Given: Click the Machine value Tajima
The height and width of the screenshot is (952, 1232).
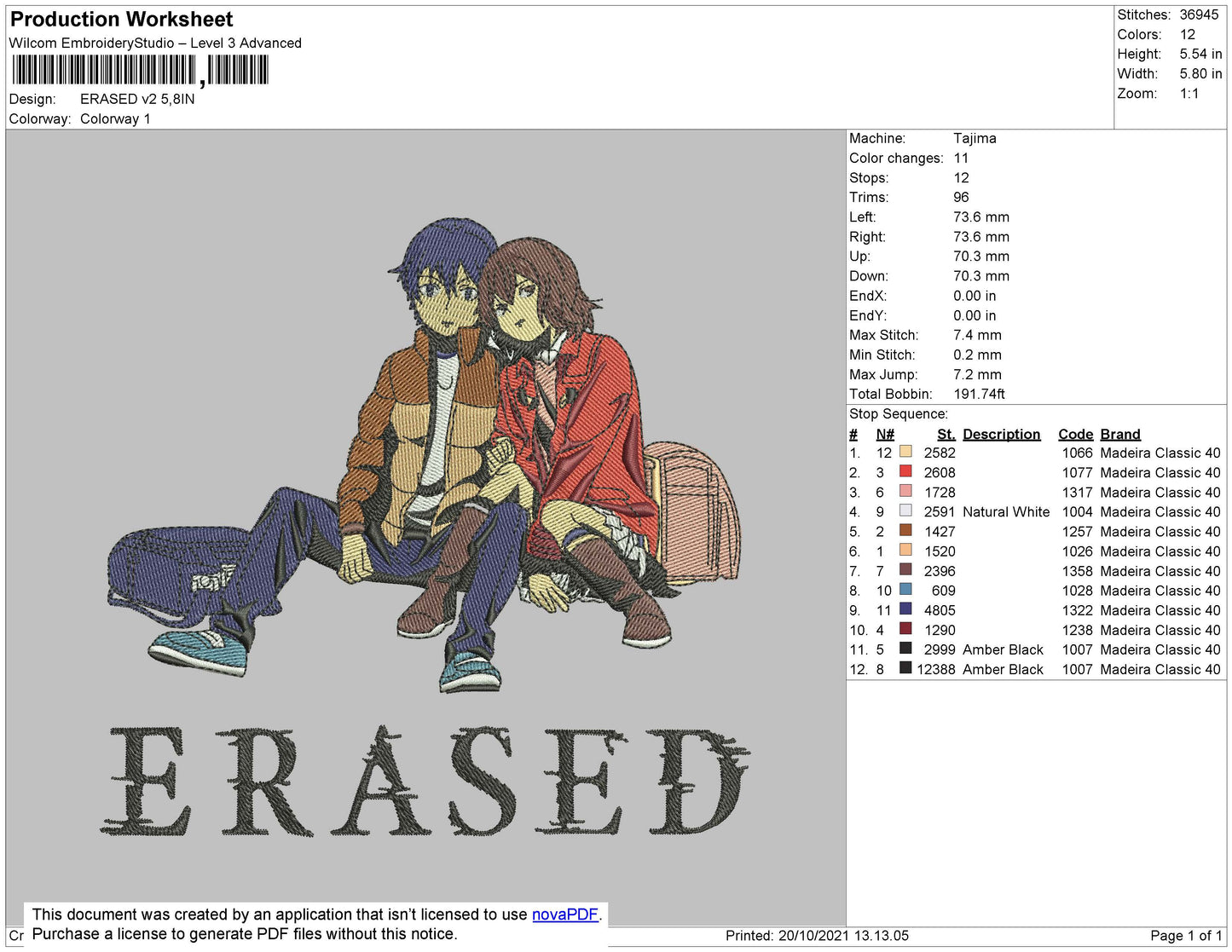Looking at the screenshot, I should (x=975, y=138).
